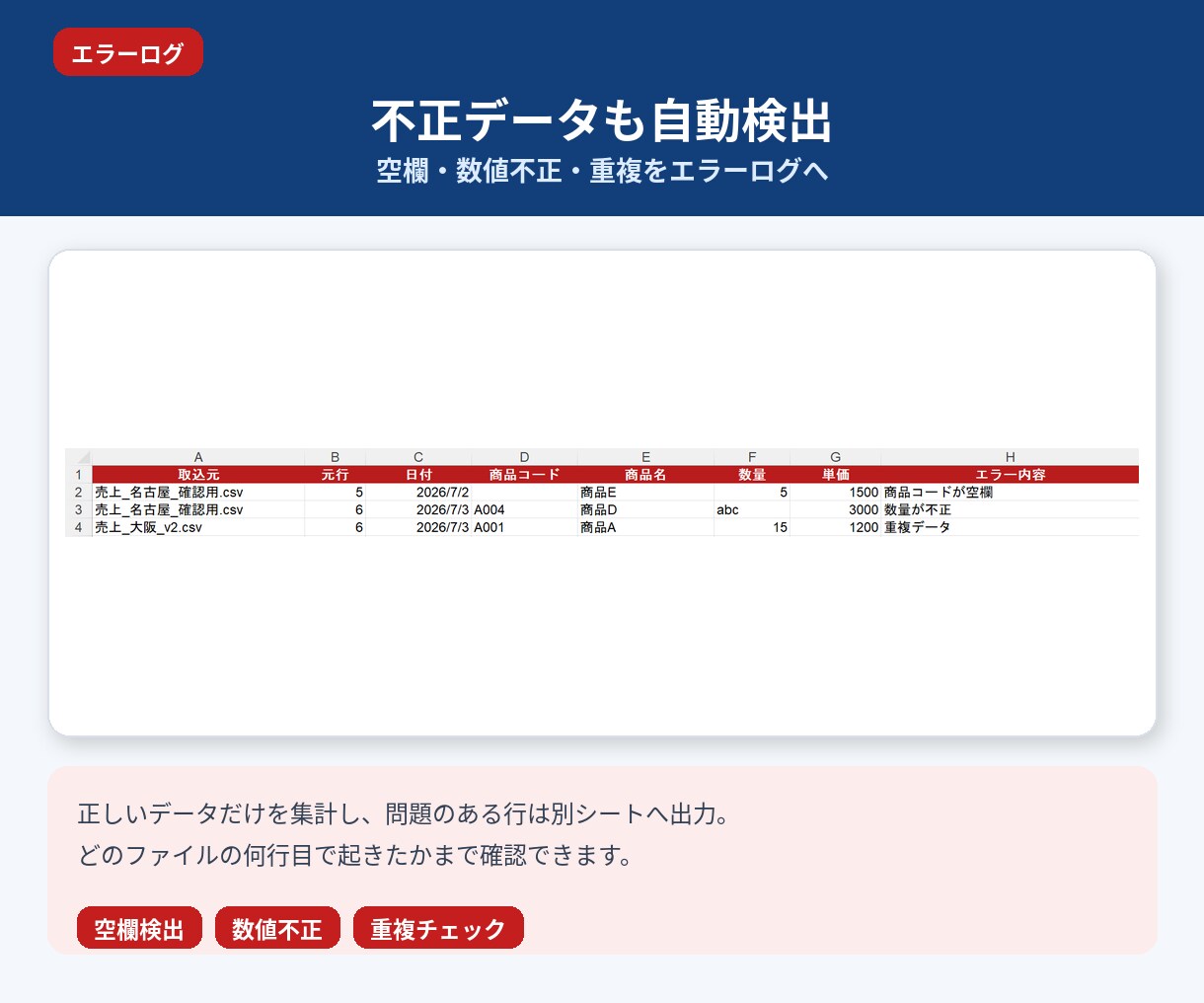Viewport: 1204px width, 1003px height.
Task: Click the 取込元 header cell
Action: tap(198, 474)
